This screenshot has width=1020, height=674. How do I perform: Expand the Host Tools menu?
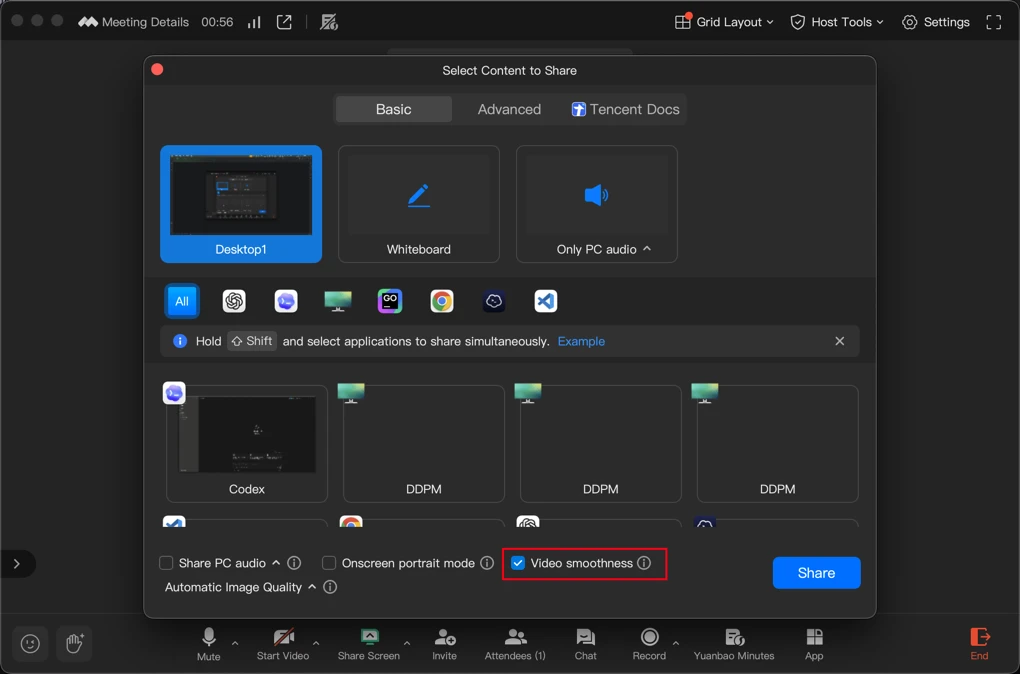pos(837,22)
